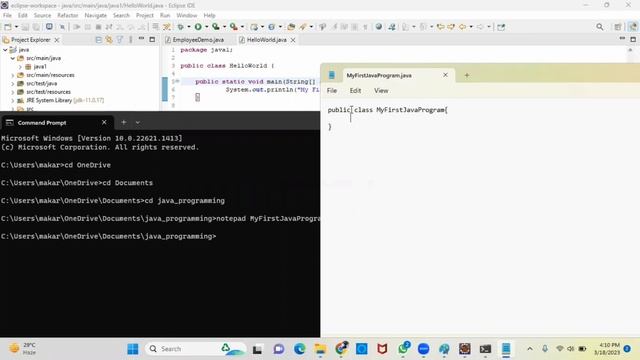This screenshot has height=360, width=640.
Task: Open the Eclipse Navigate menu
Action: (x=96, y=16)
